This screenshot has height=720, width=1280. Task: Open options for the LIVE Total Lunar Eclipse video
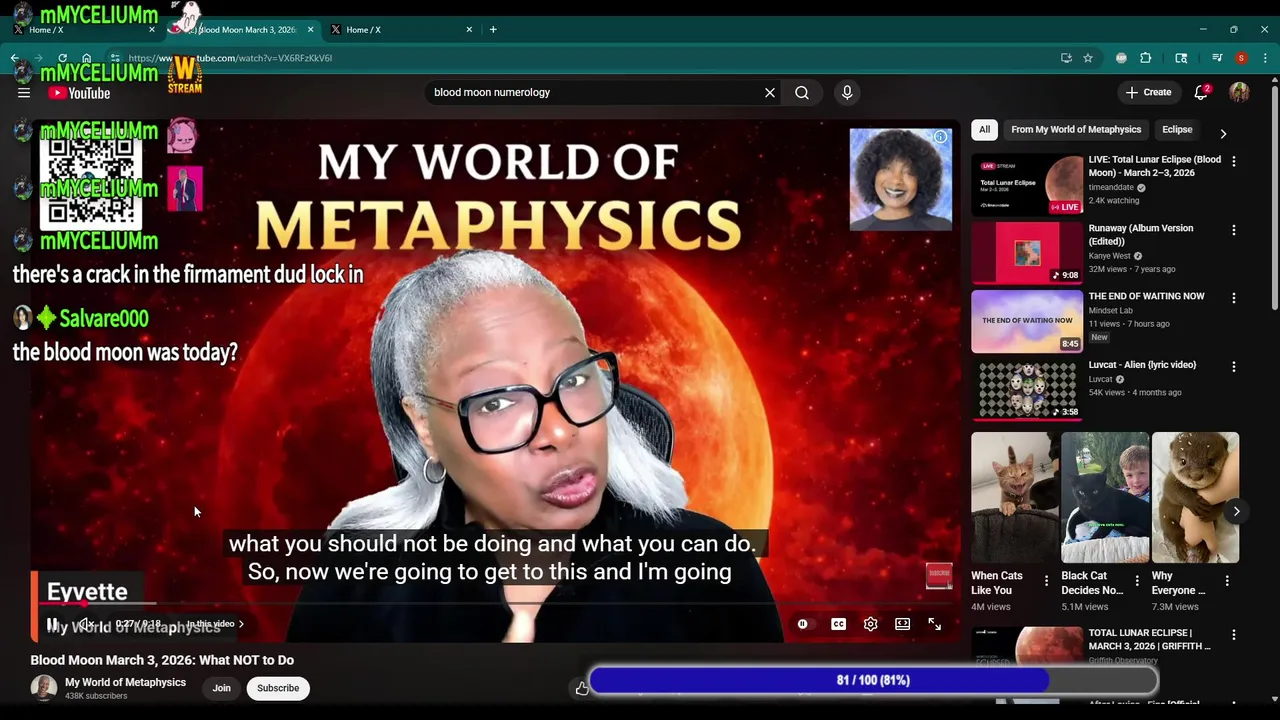[1234, 161]
